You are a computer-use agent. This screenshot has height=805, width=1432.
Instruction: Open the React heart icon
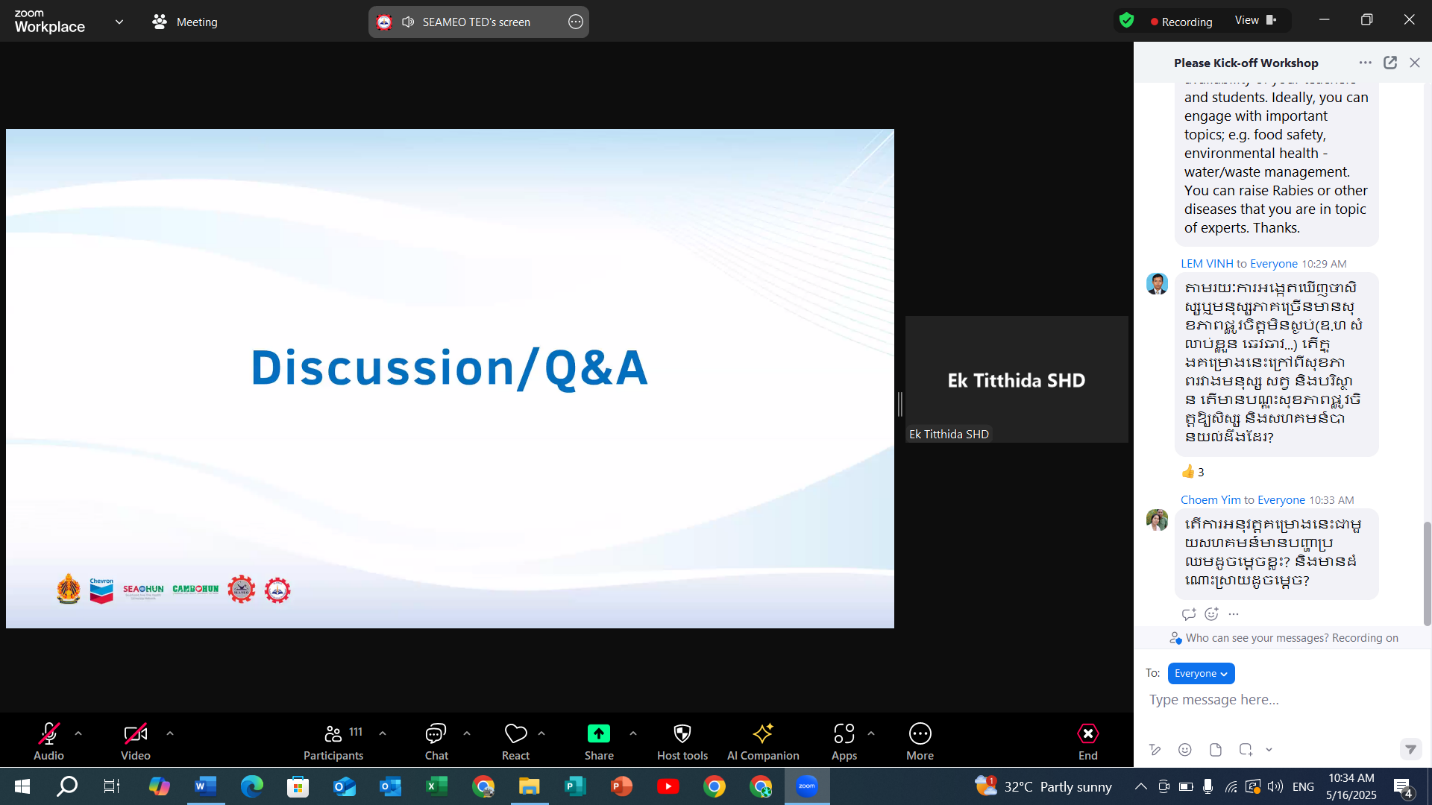tap(515, 734)
